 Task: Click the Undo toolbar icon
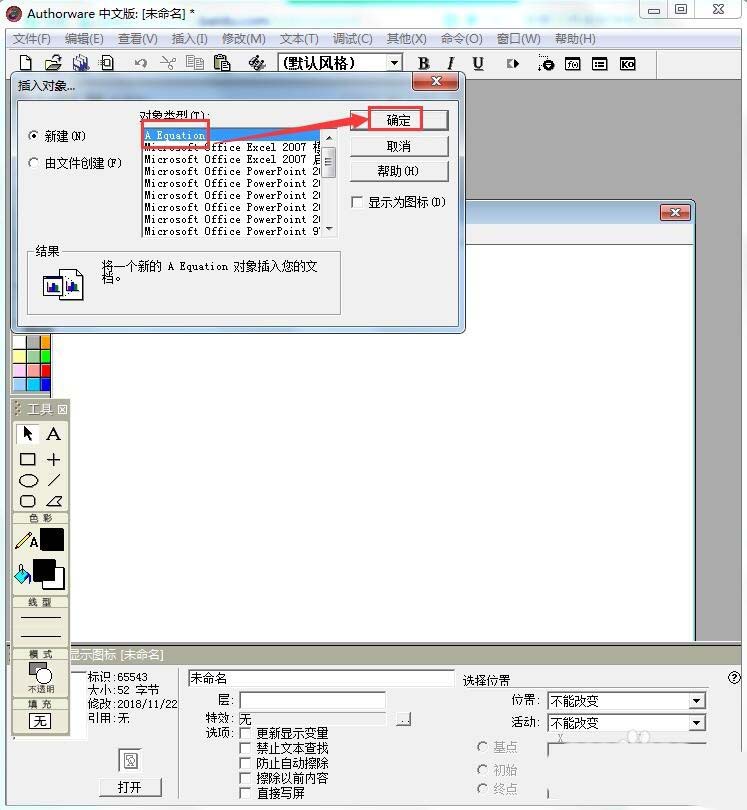point(140,63)
